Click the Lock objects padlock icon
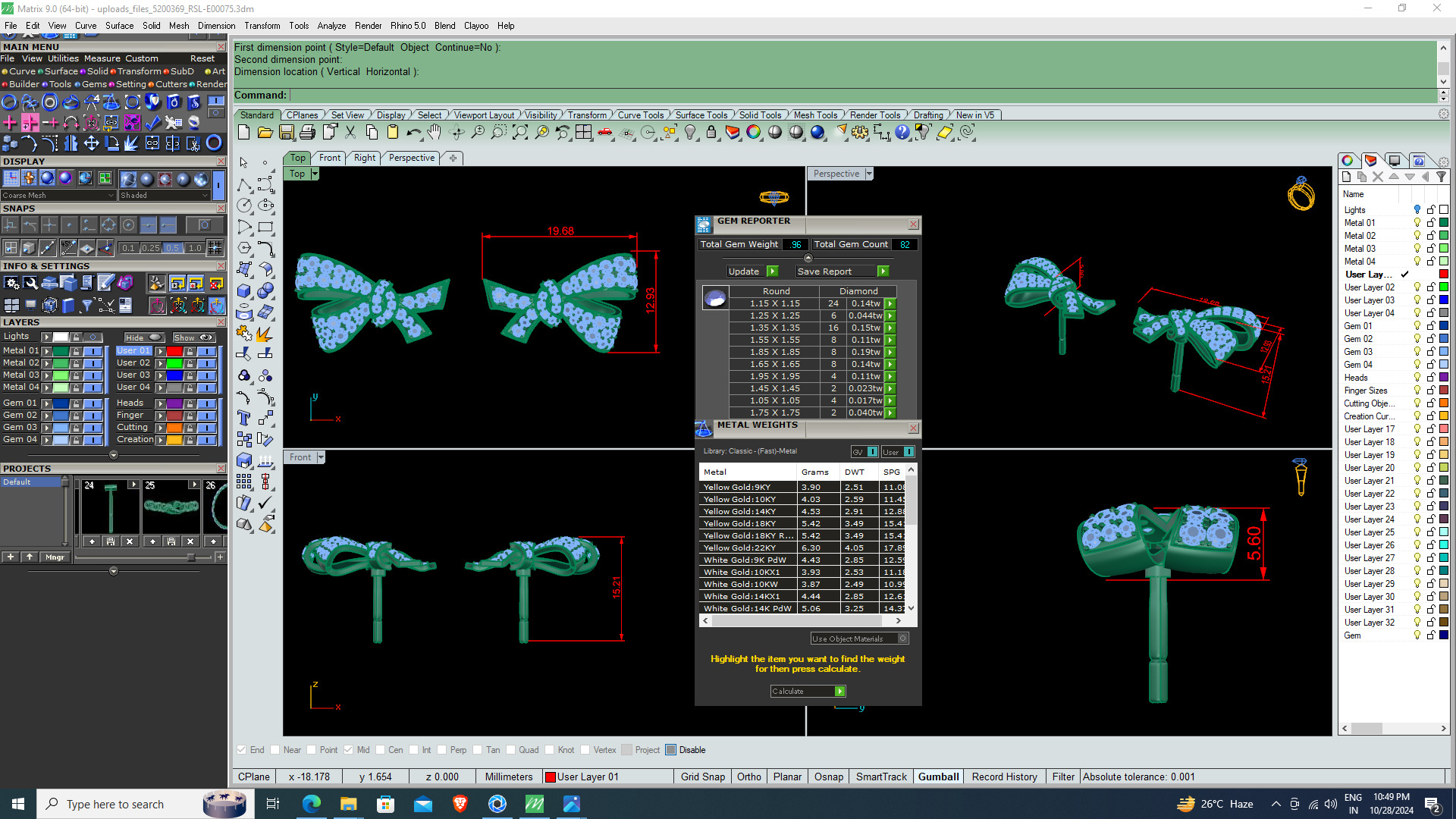Image resolution: width=1456 pixels, height=819 pixels. [711, 133]
